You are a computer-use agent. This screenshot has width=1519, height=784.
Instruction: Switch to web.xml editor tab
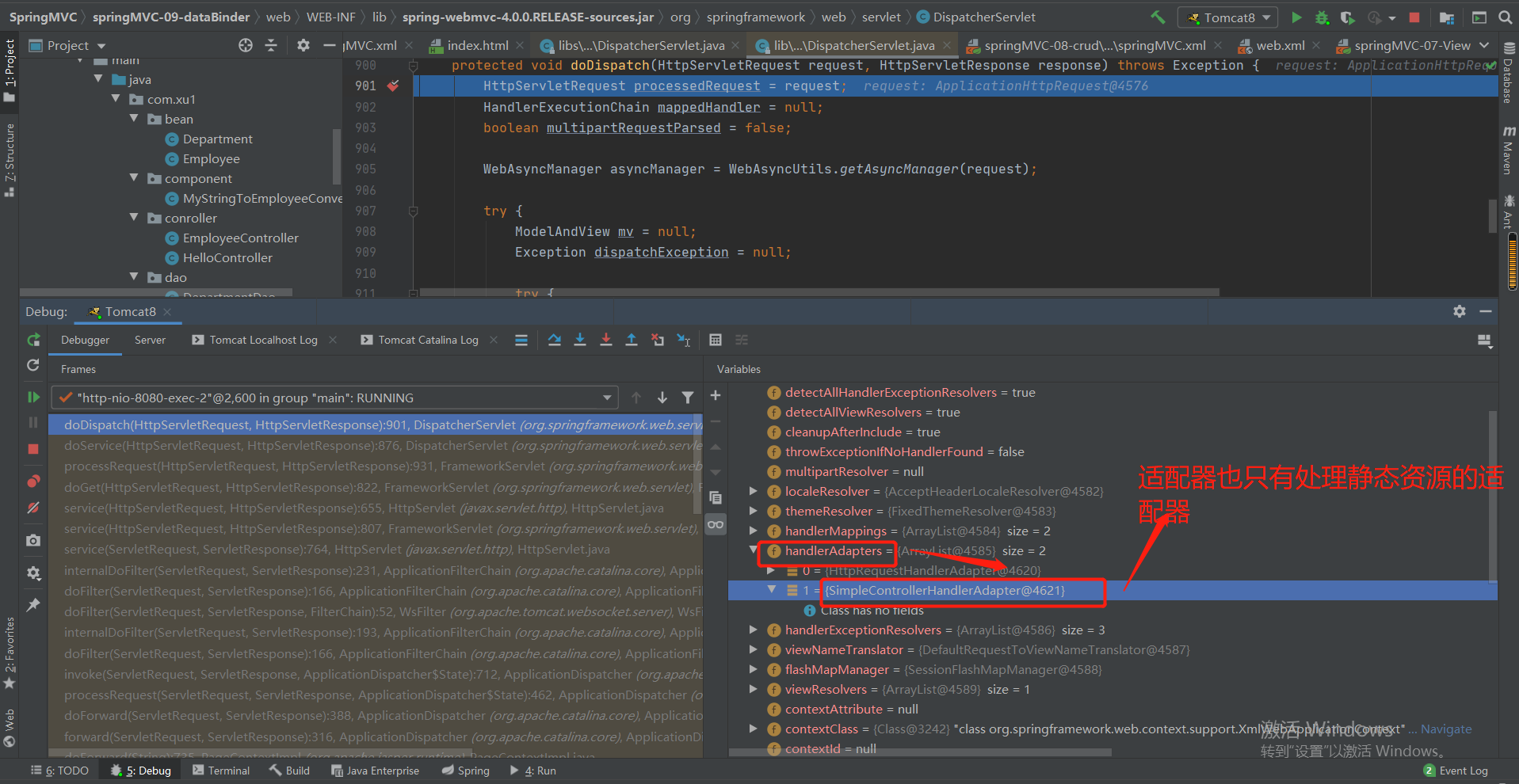pyautogui.click(x=1280, y=45)
